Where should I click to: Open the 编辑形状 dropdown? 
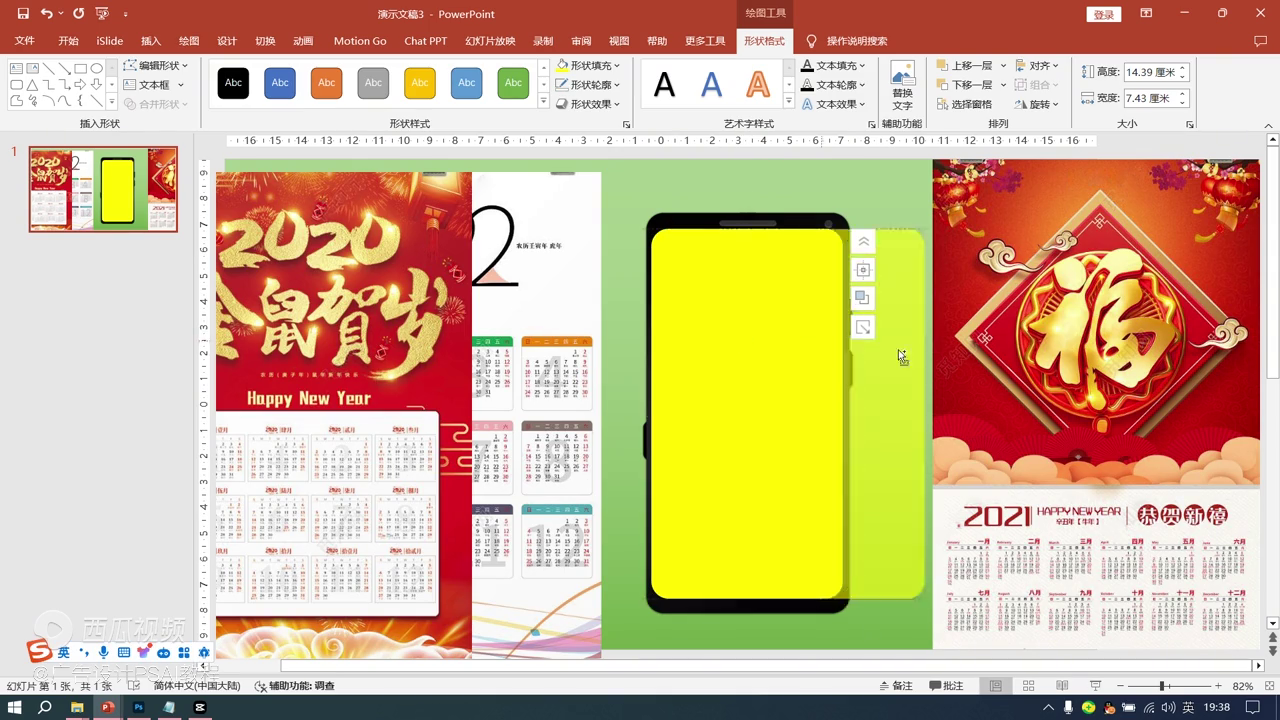click(x=157, y=66)
